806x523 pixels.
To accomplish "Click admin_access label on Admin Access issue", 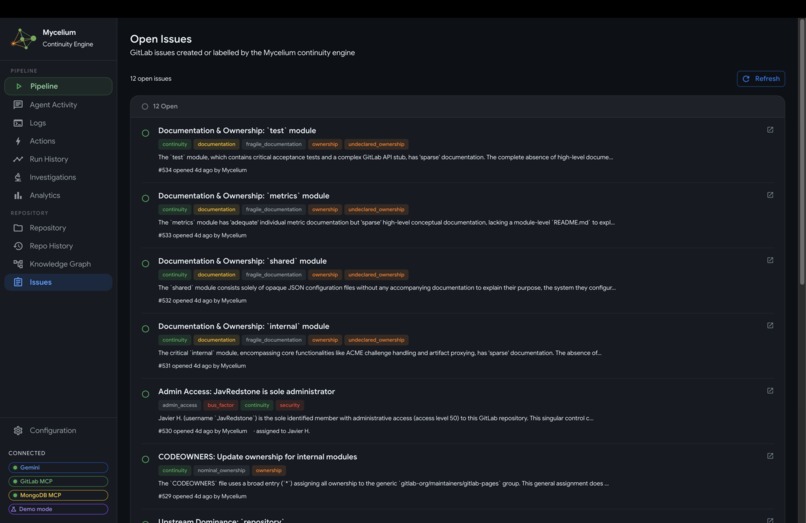I will [x=179, y=405].
